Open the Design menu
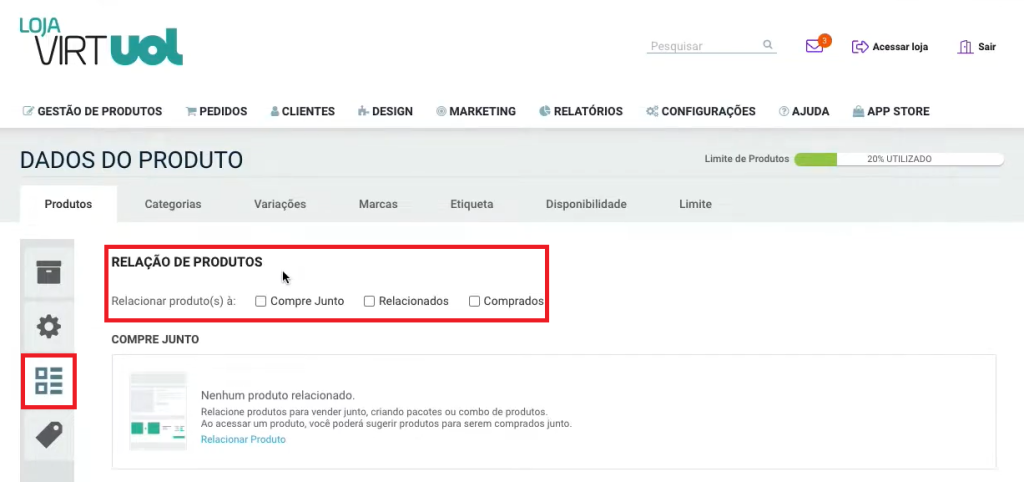This screenshot has height=482, width=1024. pyautogui.click(x=385, y=111)
